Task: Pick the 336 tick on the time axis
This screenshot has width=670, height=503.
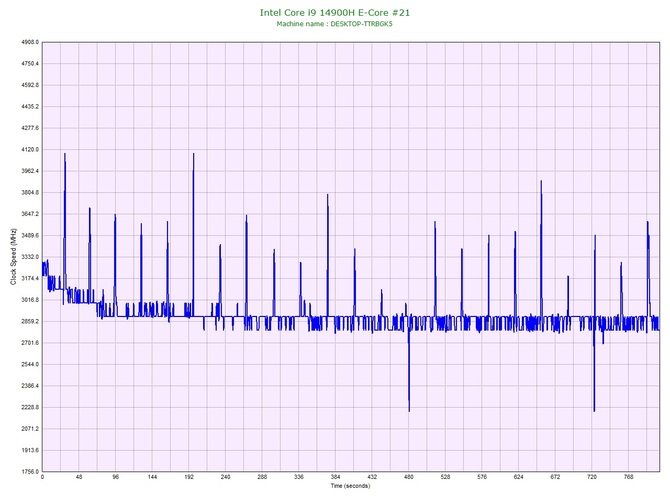Action: tap(299, 477)
